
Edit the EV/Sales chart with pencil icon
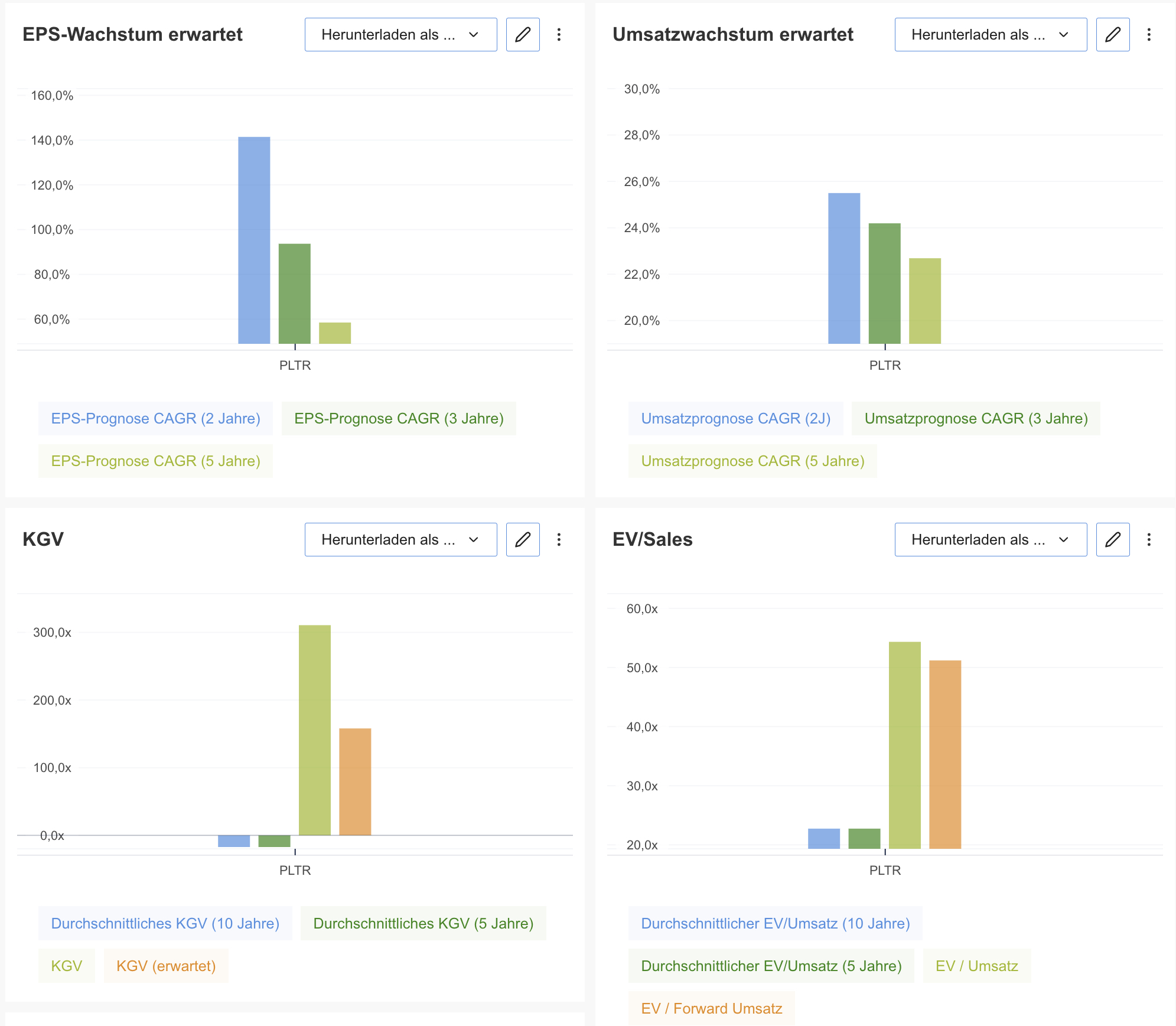[x=1113, y=539]
